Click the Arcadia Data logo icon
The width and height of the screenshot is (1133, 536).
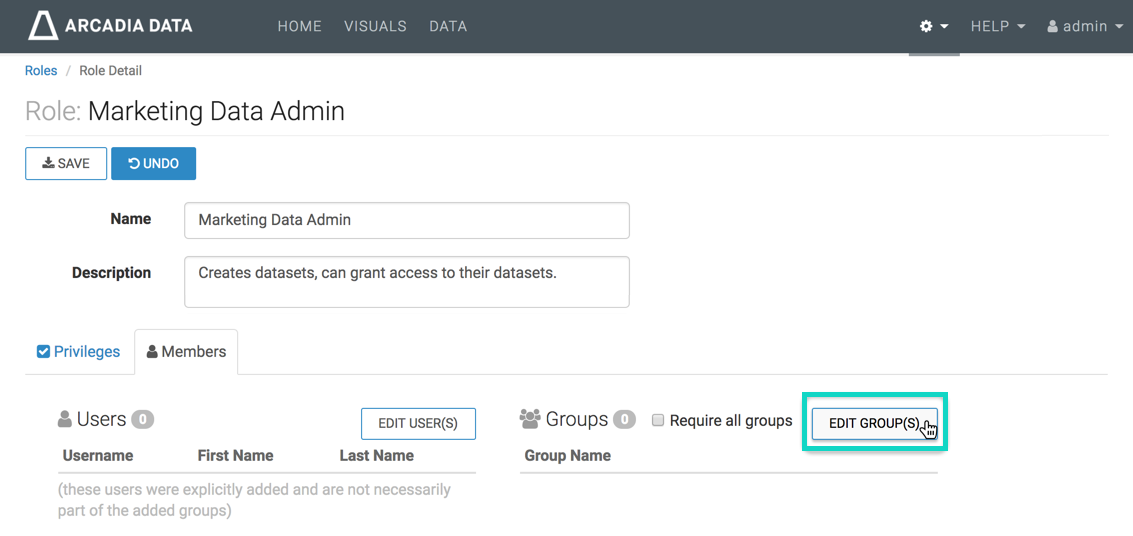pyautogui.click(x=42, y=26)
